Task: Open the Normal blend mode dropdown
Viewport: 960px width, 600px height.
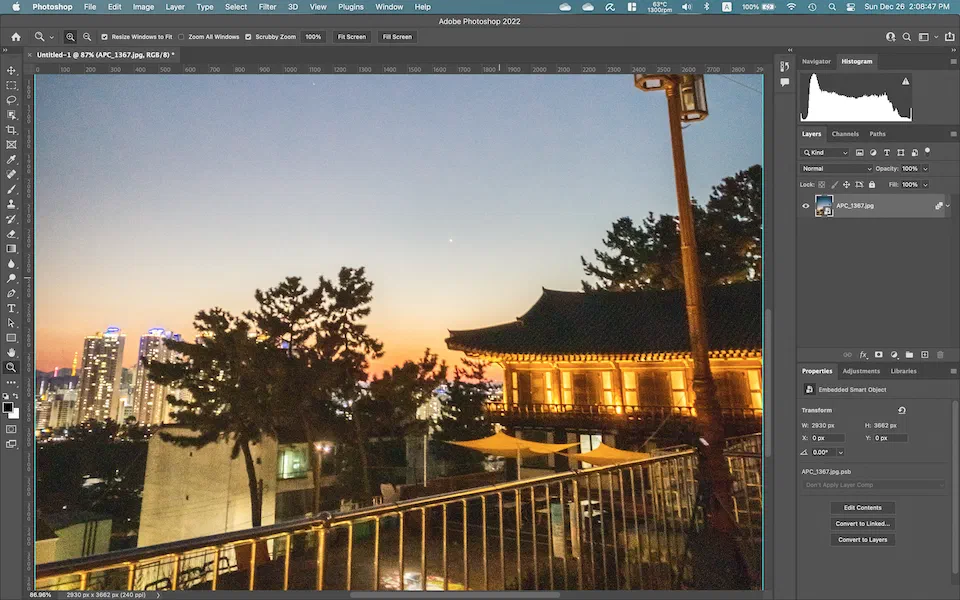Action: 837,169
